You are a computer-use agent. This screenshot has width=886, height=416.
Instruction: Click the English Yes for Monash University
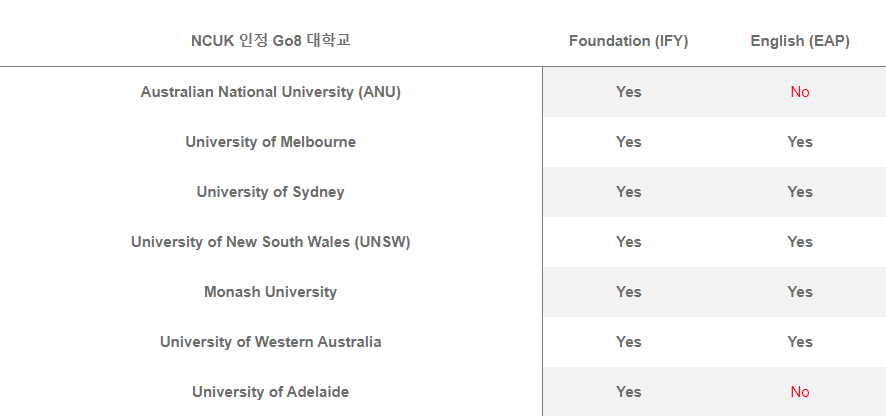(x=800, y=292)
